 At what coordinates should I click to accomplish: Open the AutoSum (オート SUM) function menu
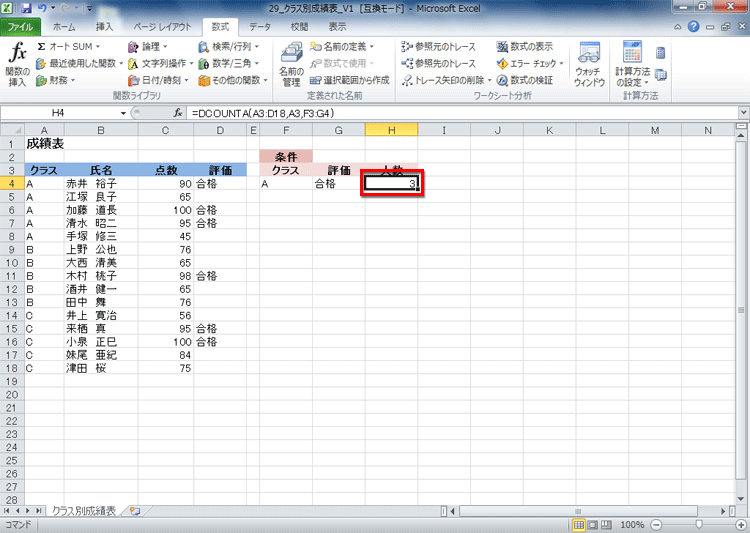point(69,46)
